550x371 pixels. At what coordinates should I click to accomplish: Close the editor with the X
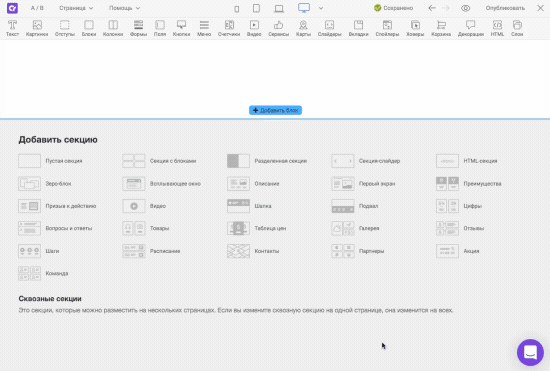coord(540,8)
